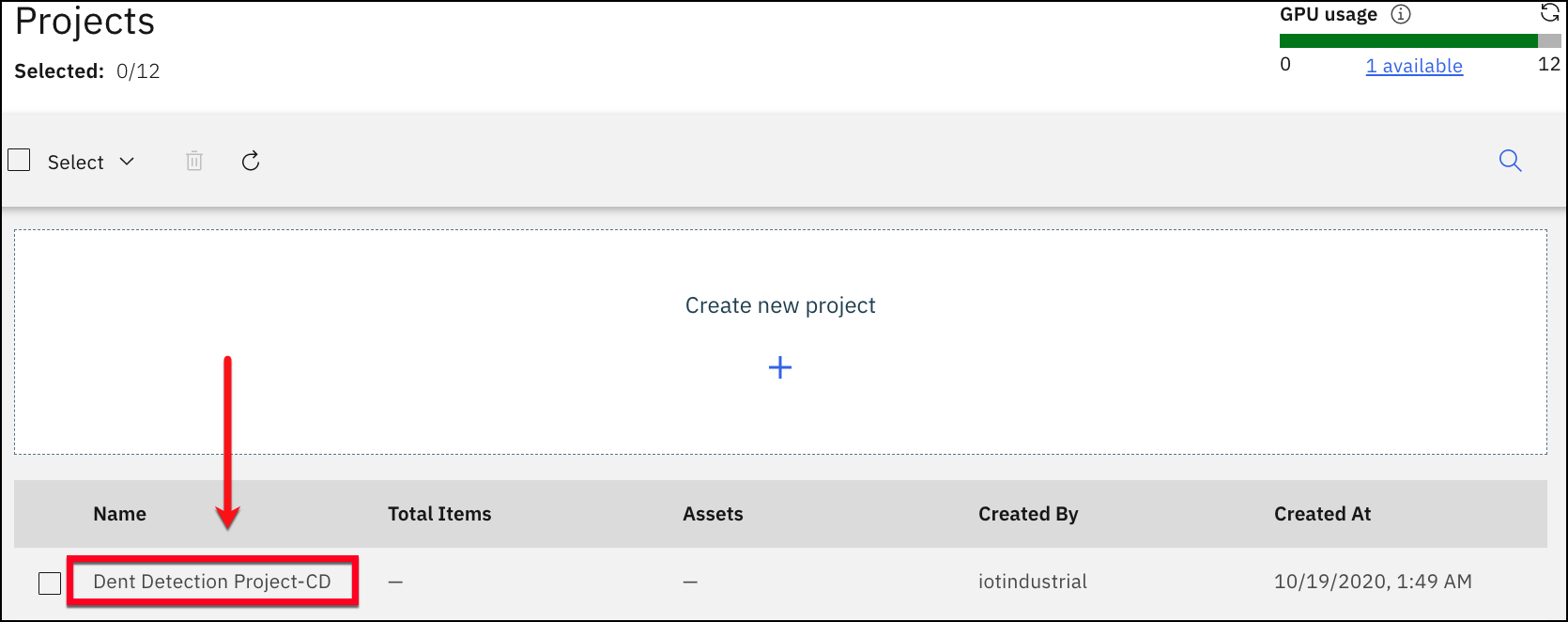Refresh the projects list with reload icon
Image resolution: width=1568 pixels, height=622 pixels.
(x=251, y=162)
